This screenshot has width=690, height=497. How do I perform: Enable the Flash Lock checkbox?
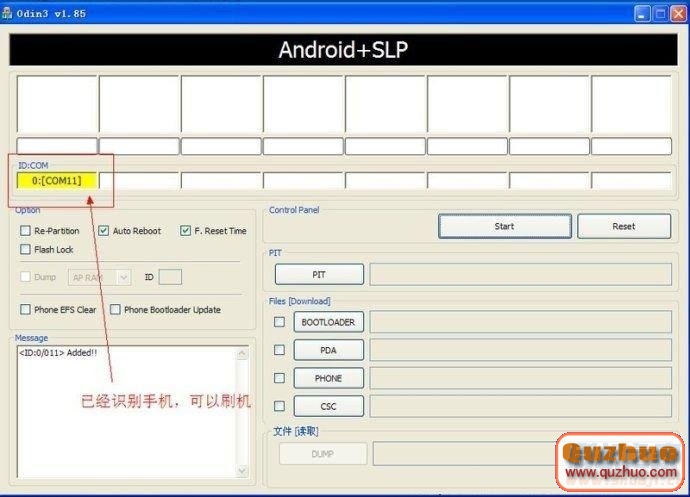[x=26, y=249]
